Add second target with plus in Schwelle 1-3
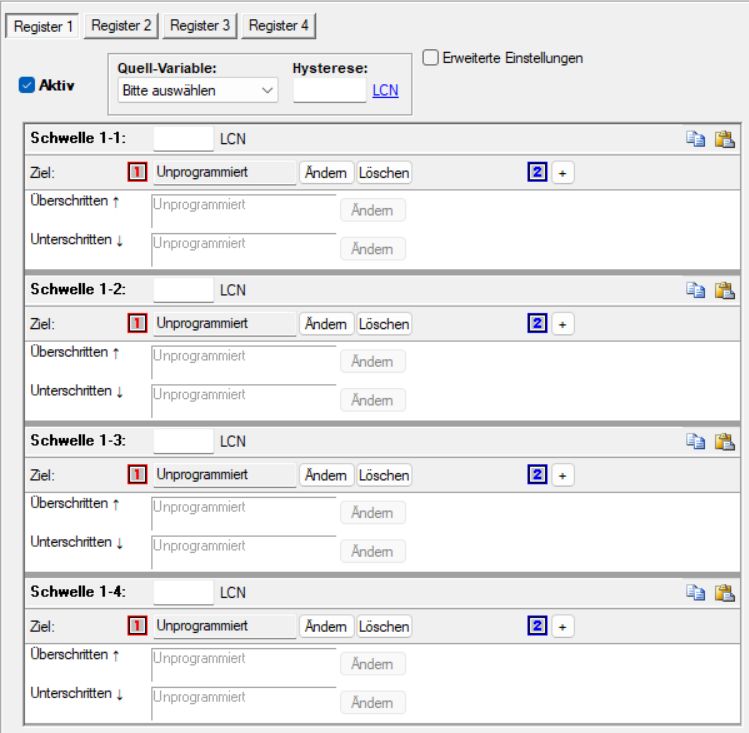The height and width of the screenshot is (733, 749). pyautogui.click(x=561, y=475)
